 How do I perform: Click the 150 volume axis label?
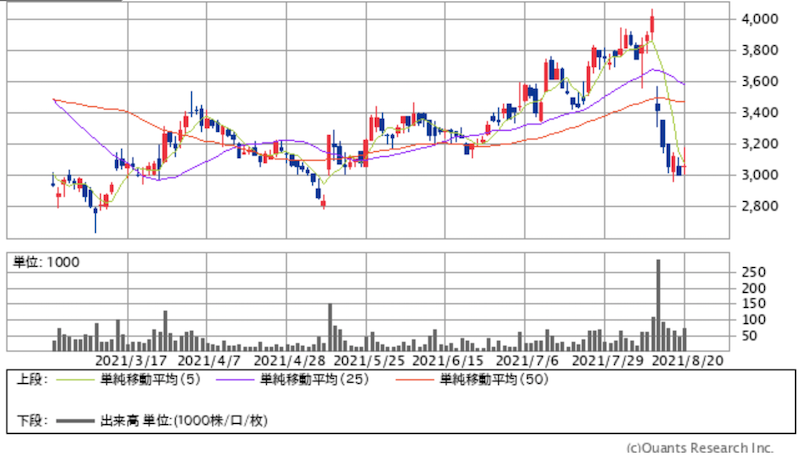click(x=754, y=304)
